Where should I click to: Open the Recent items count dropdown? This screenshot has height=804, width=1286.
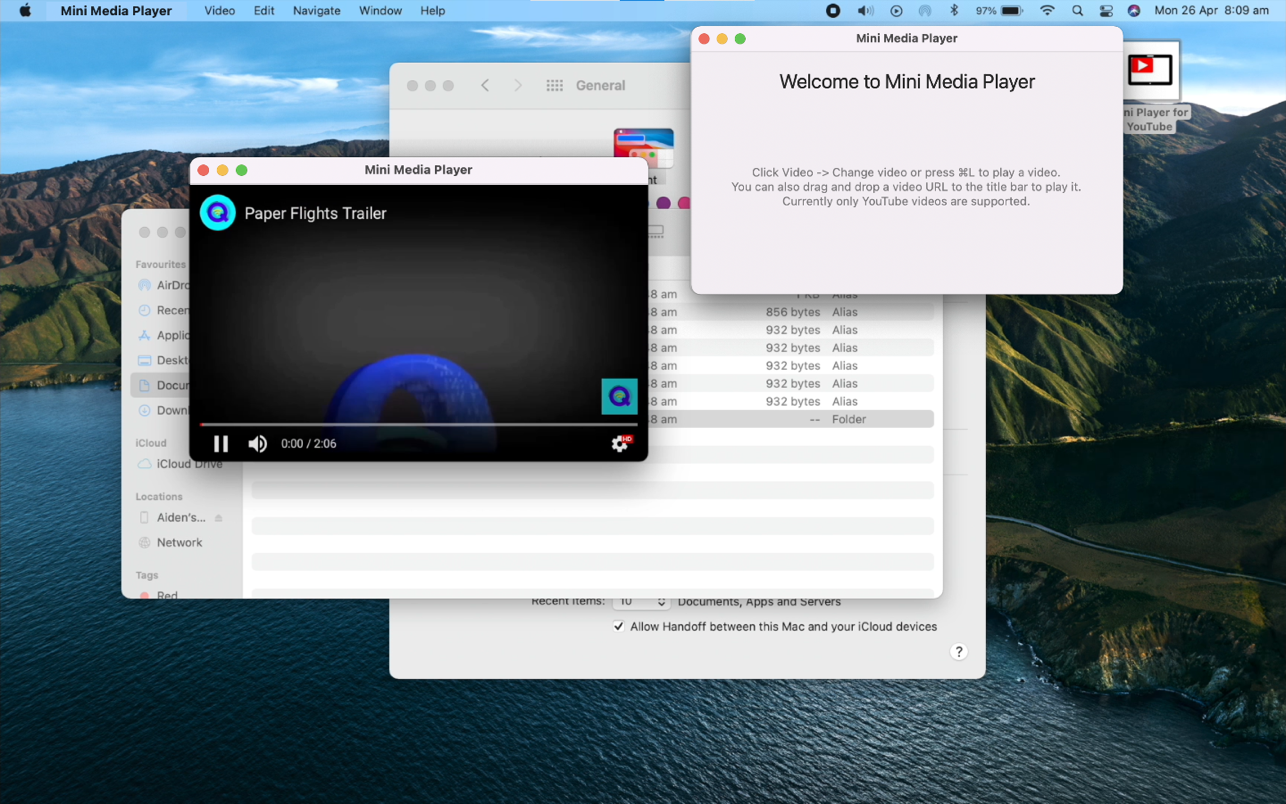(x=640, y=601)
